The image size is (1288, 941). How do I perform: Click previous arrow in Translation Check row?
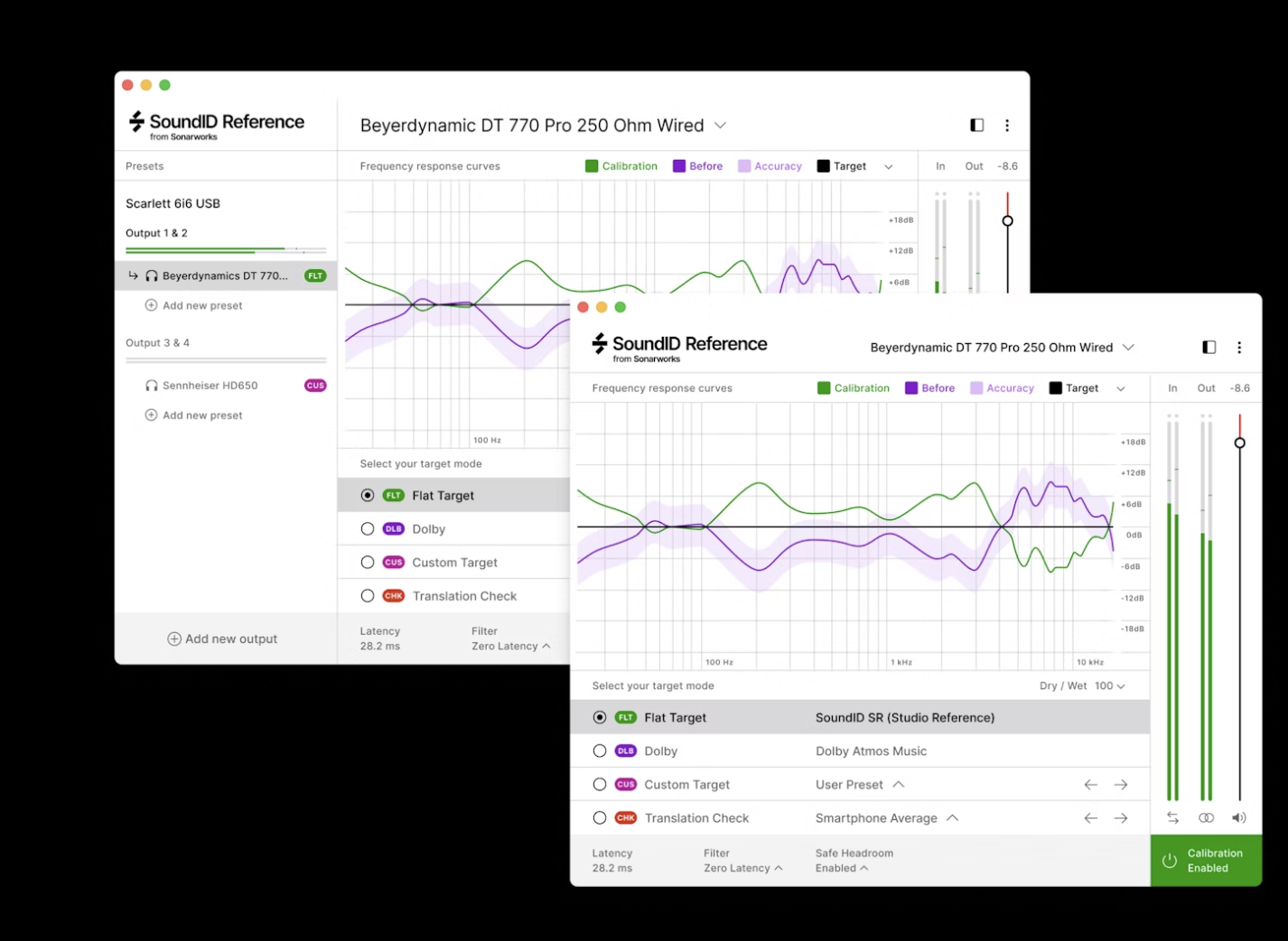point(1091,818)
